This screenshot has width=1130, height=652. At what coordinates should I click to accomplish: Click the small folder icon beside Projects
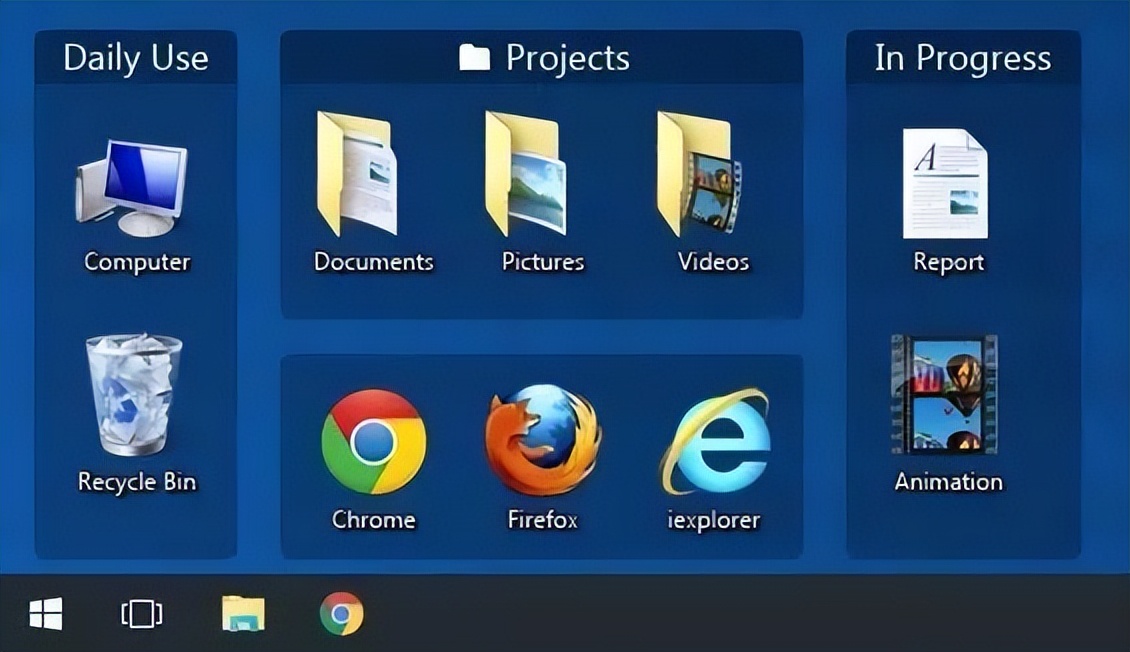[x=474, y=57]
